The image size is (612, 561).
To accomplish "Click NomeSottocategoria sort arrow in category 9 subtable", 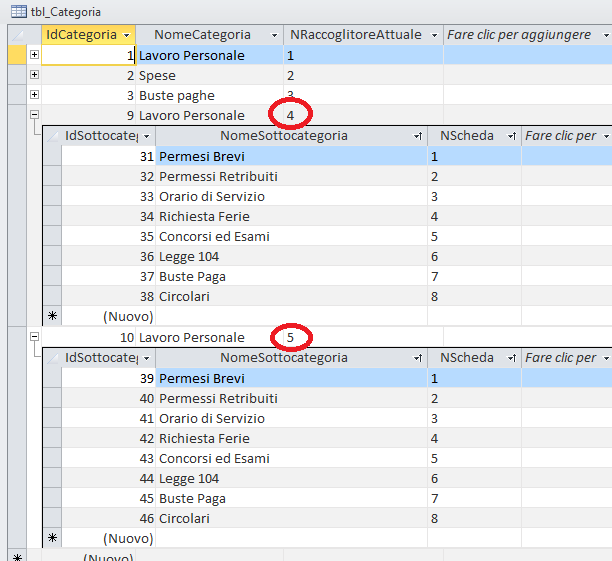I will click(x=418, y=136).
